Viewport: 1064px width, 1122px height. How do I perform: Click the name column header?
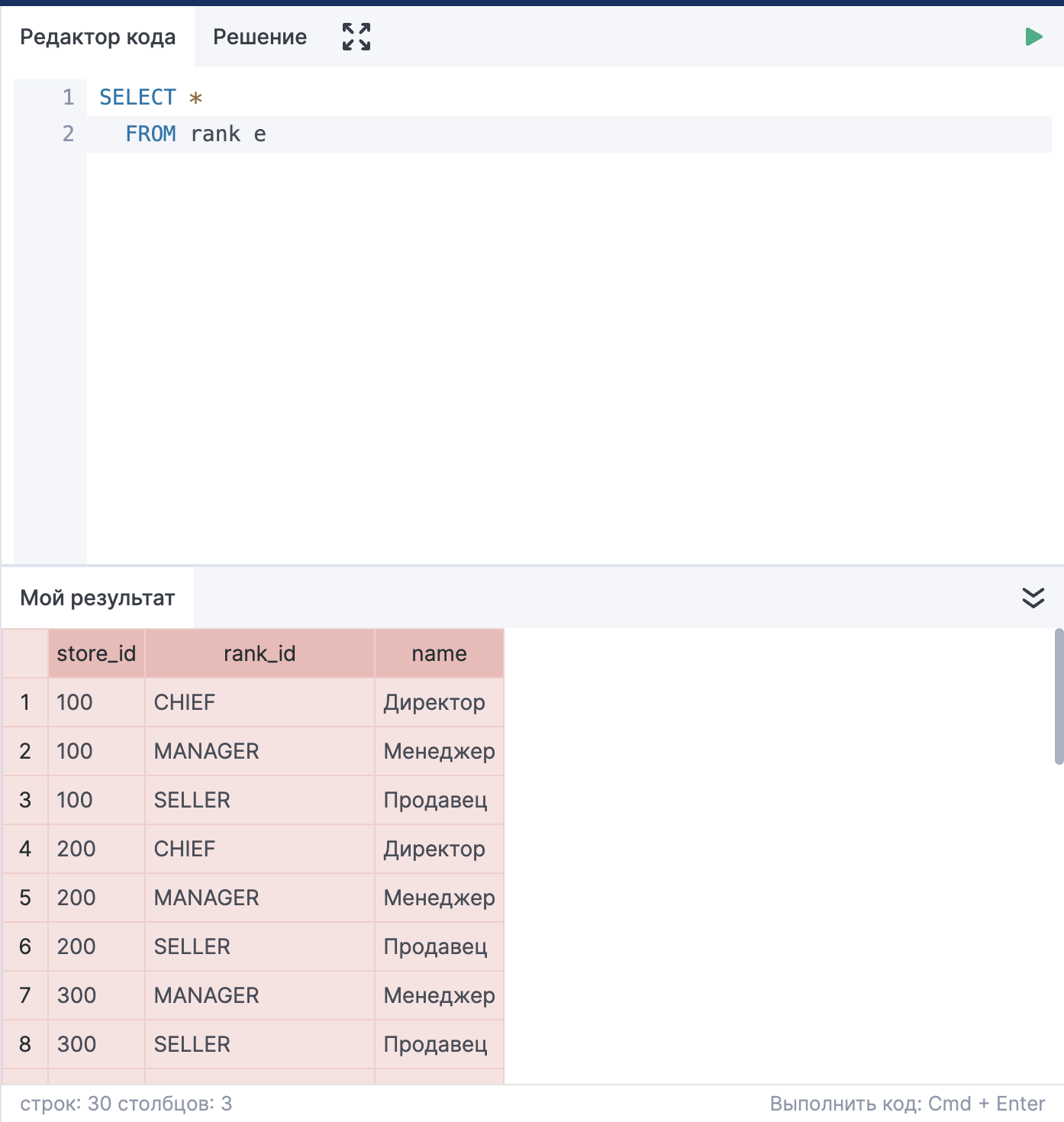coord(439,653)
